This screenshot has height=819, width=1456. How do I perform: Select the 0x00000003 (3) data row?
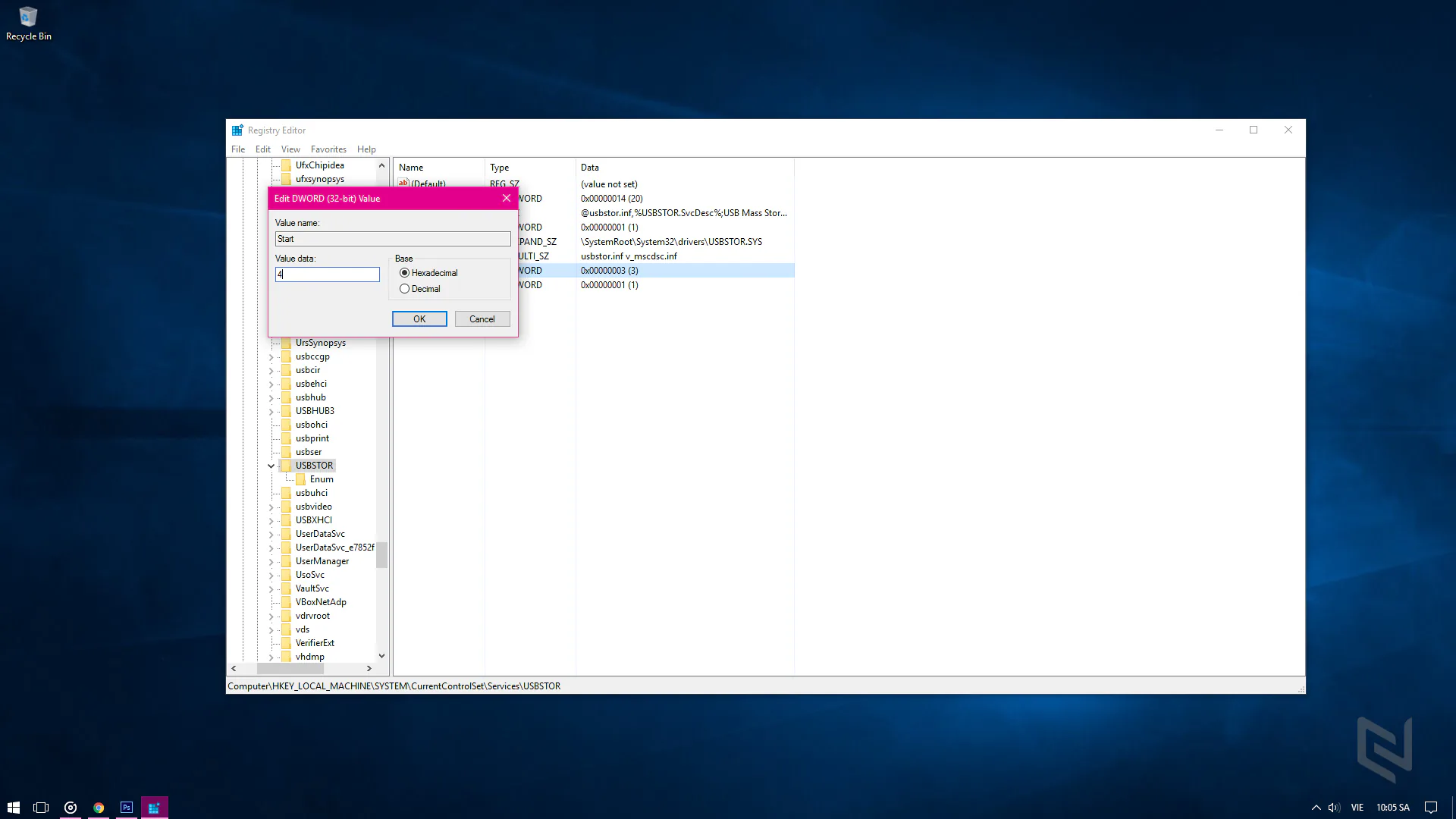610,271
